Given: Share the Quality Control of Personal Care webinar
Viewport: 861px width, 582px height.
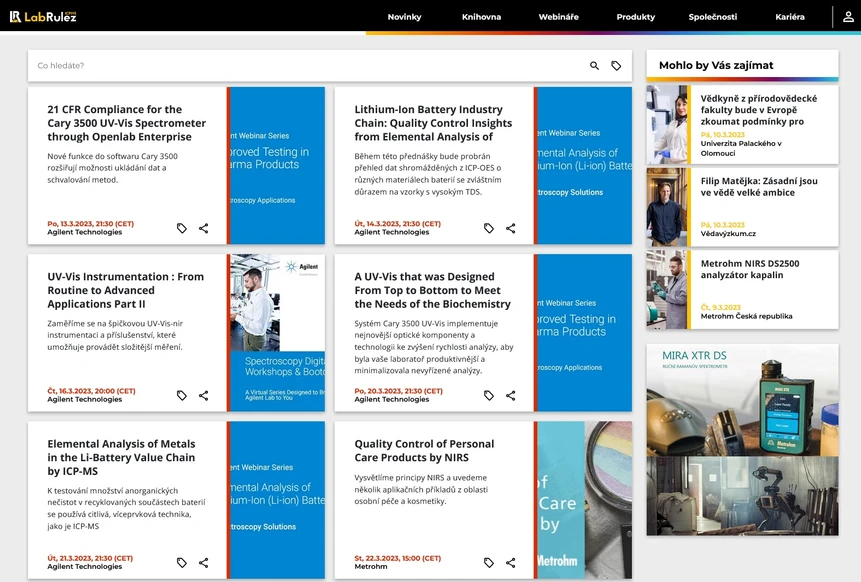Looking at the screenshot, I should point(511,562).
